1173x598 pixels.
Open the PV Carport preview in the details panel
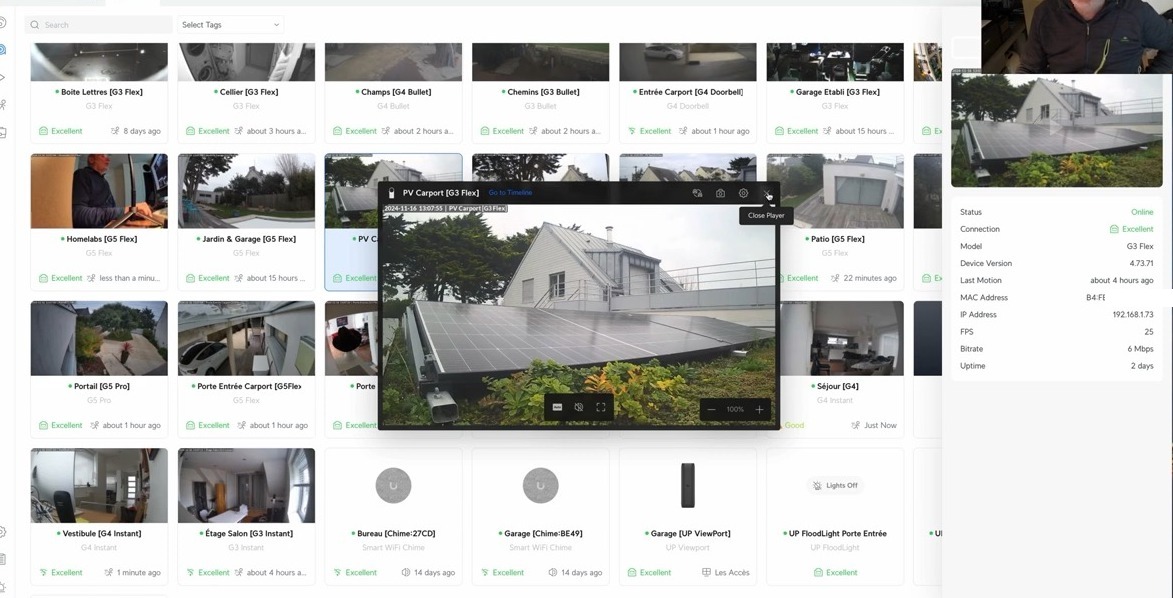point(1056,128)
